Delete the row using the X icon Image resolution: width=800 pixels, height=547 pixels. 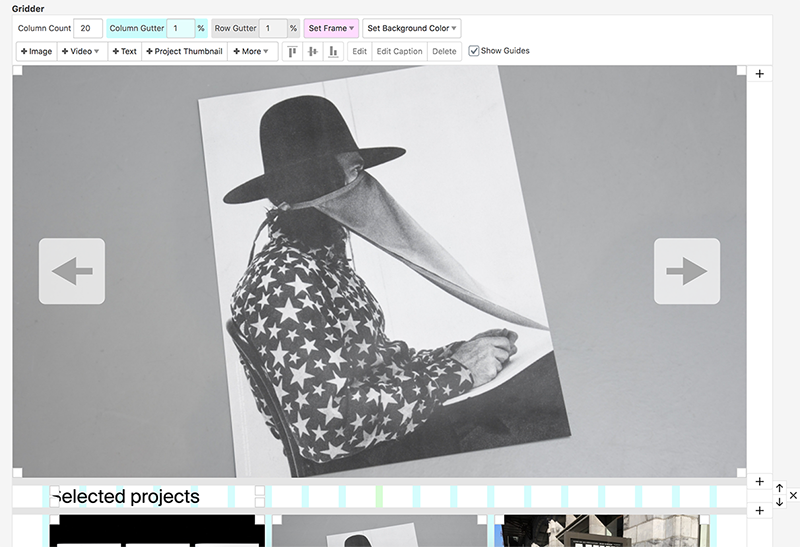click(793, 495)
